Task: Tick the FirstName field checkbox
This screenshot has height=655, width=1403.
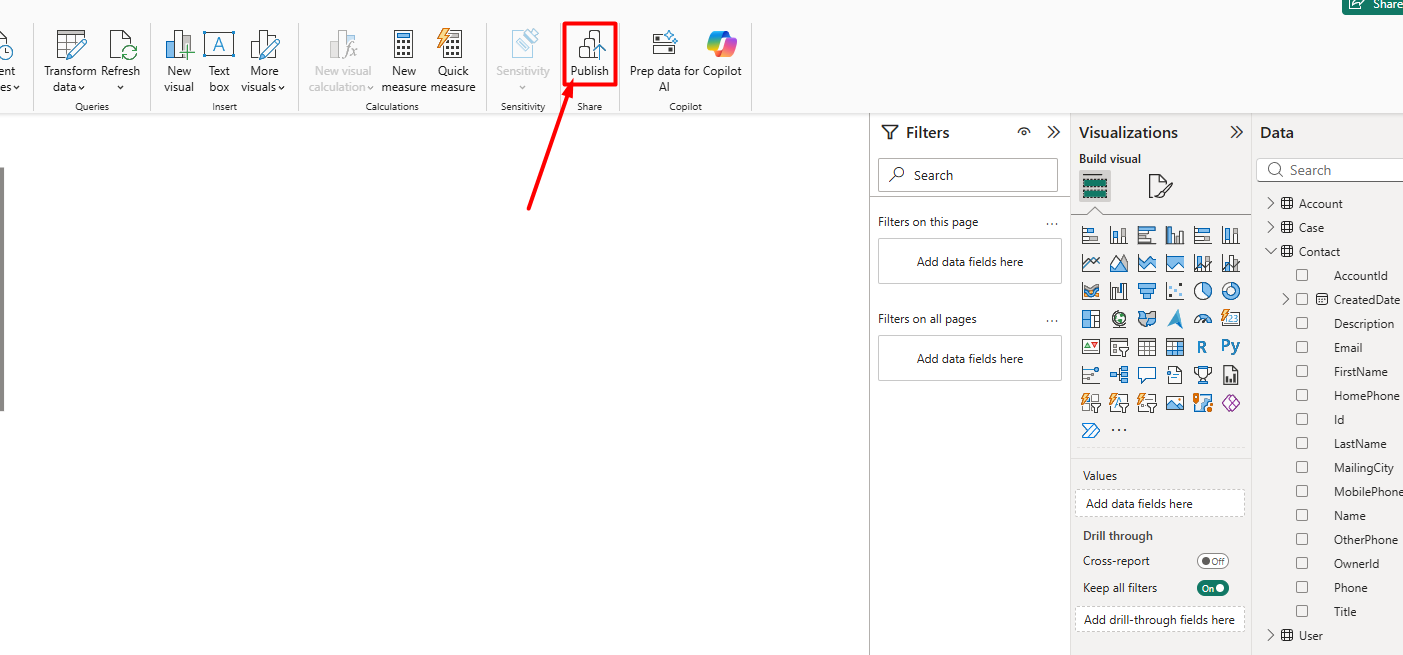Action: (1302, 372)
